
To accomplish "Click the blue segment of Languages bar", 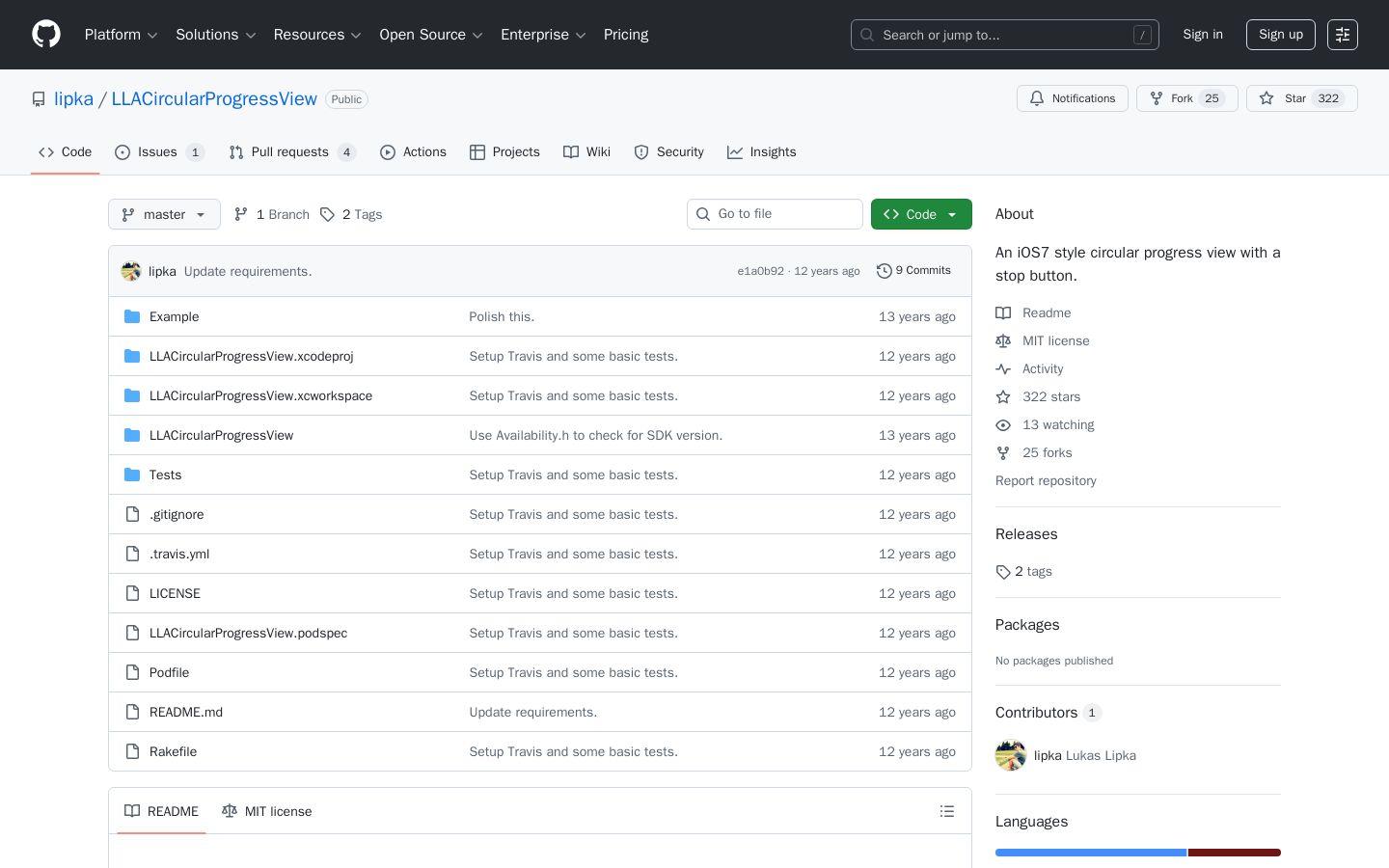I will point(1091,853).
